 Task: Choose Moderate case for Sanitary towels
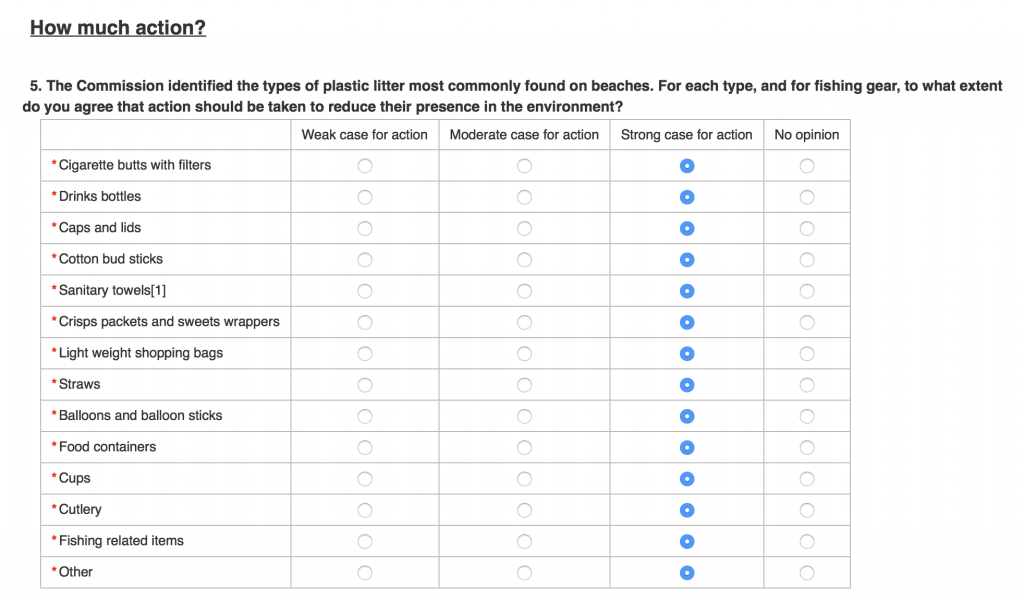[x=524, y=291]
